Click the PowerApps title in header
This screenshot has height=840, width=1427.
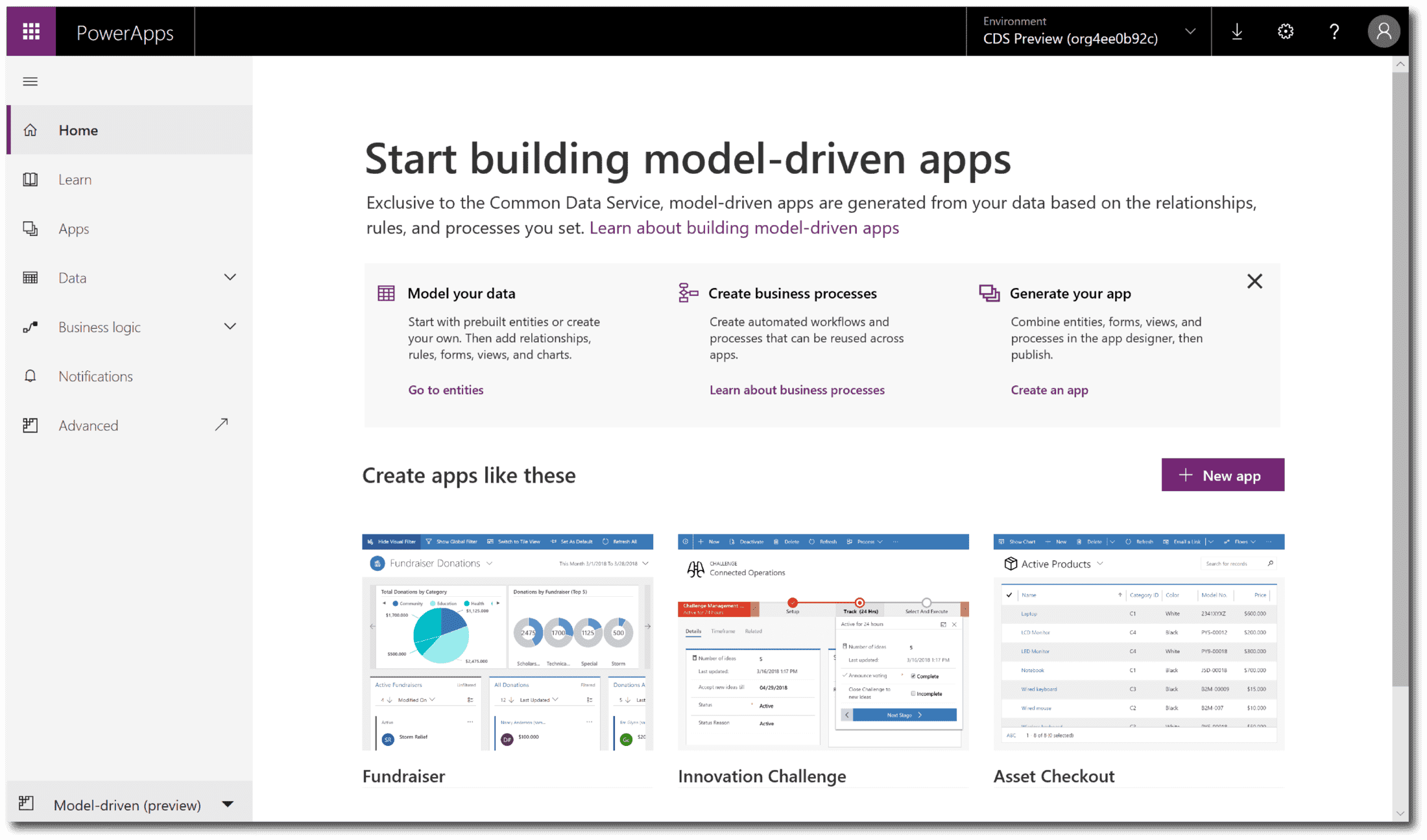[125, 32]
